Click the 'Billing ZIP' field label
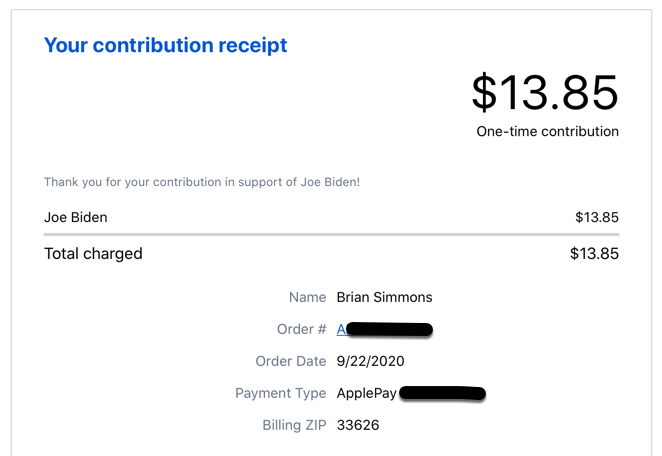The image size is (662, 456). pyautogui.click(x=294, y=425)
